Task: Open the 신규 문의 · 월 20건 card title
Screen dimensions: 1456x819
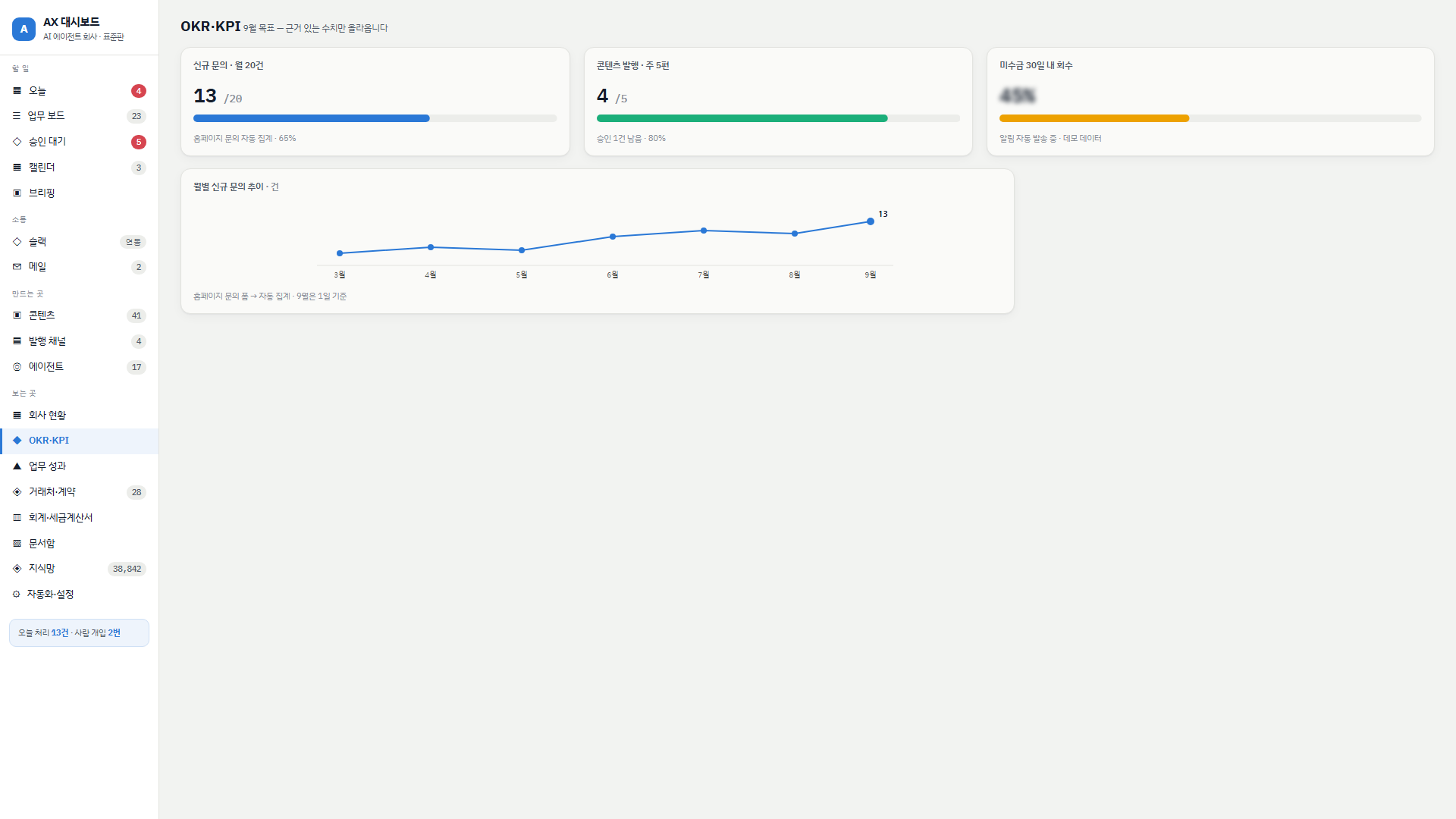Action: click(228, 66)
